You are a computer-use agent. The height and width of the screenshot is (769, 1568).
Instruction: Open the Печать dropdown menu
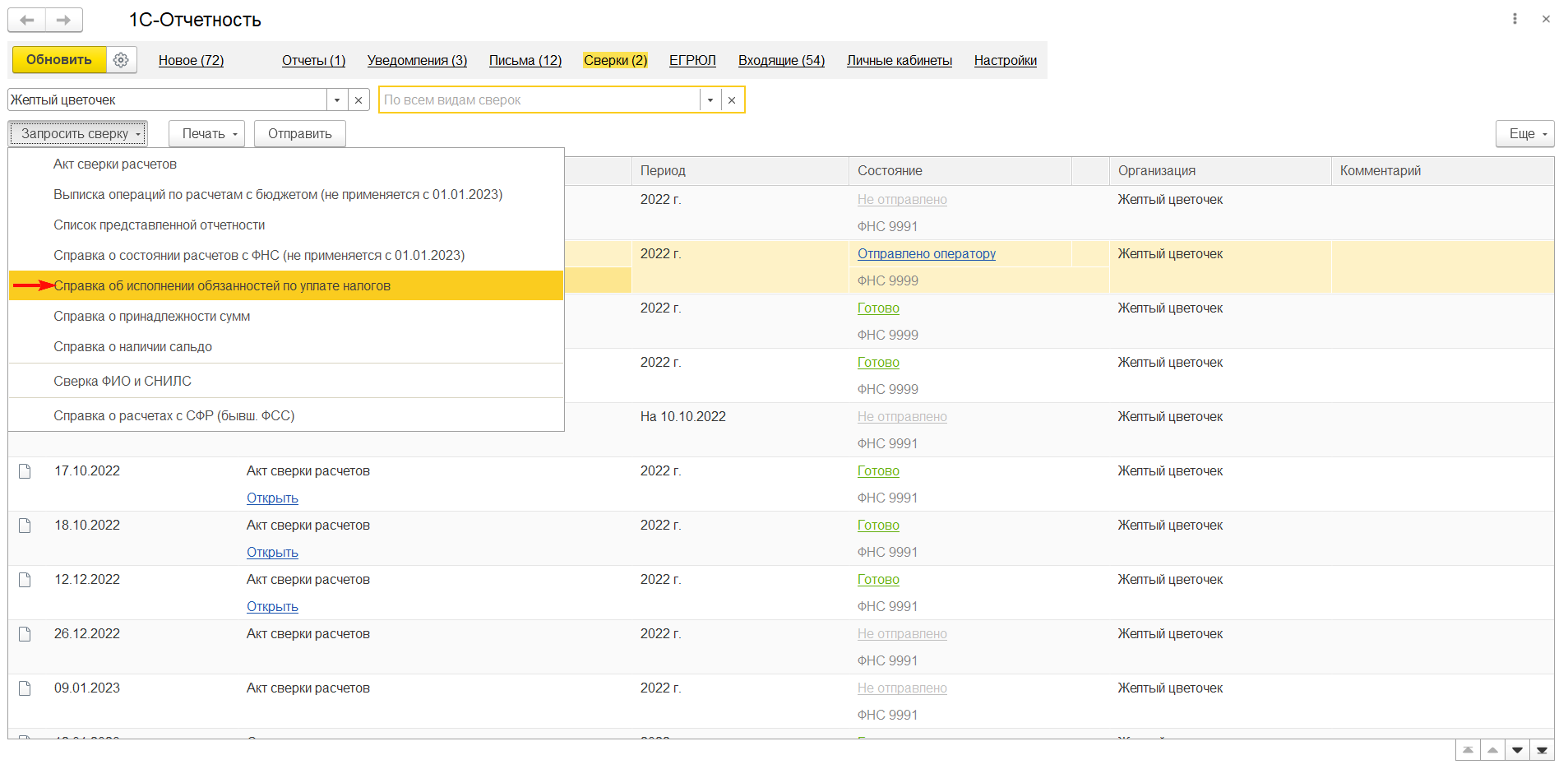coord(206,133)
